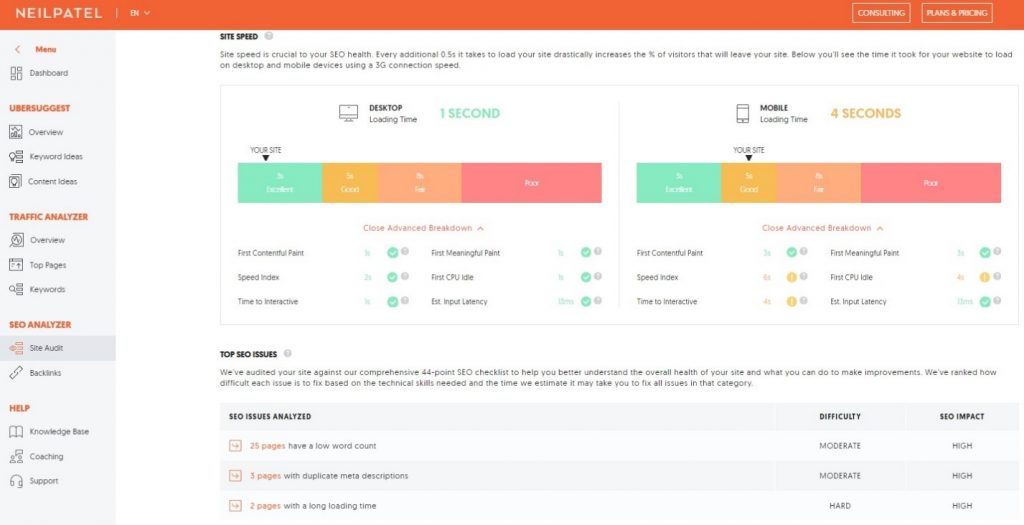
Task: Select Site Audit in the sidebar
Action: [47, 348]
